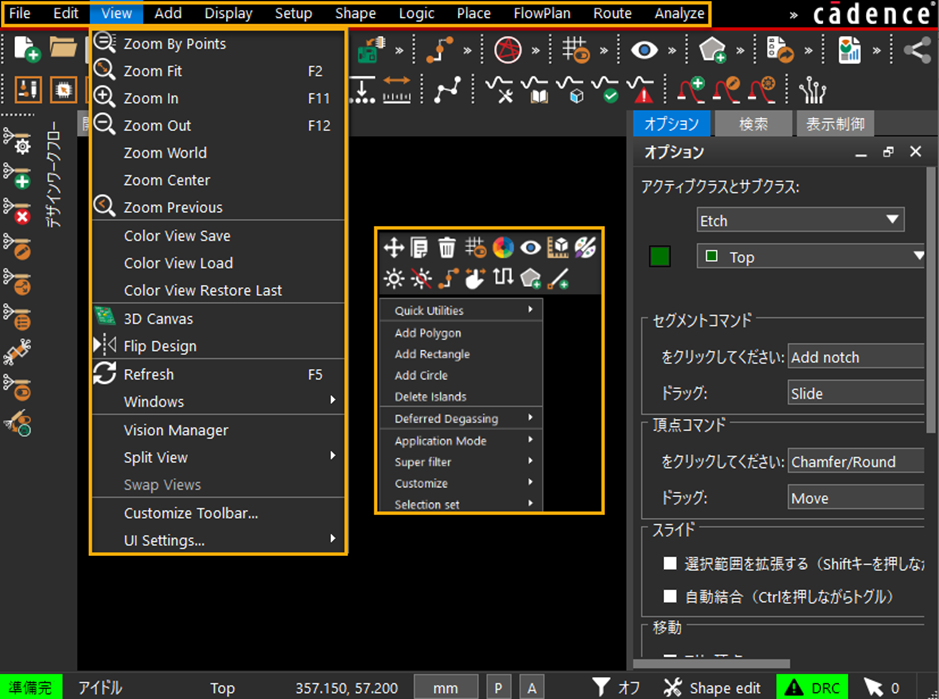Click the trash delete icon in popup
This screenshot has width=939, height=699.
point(447,247)
